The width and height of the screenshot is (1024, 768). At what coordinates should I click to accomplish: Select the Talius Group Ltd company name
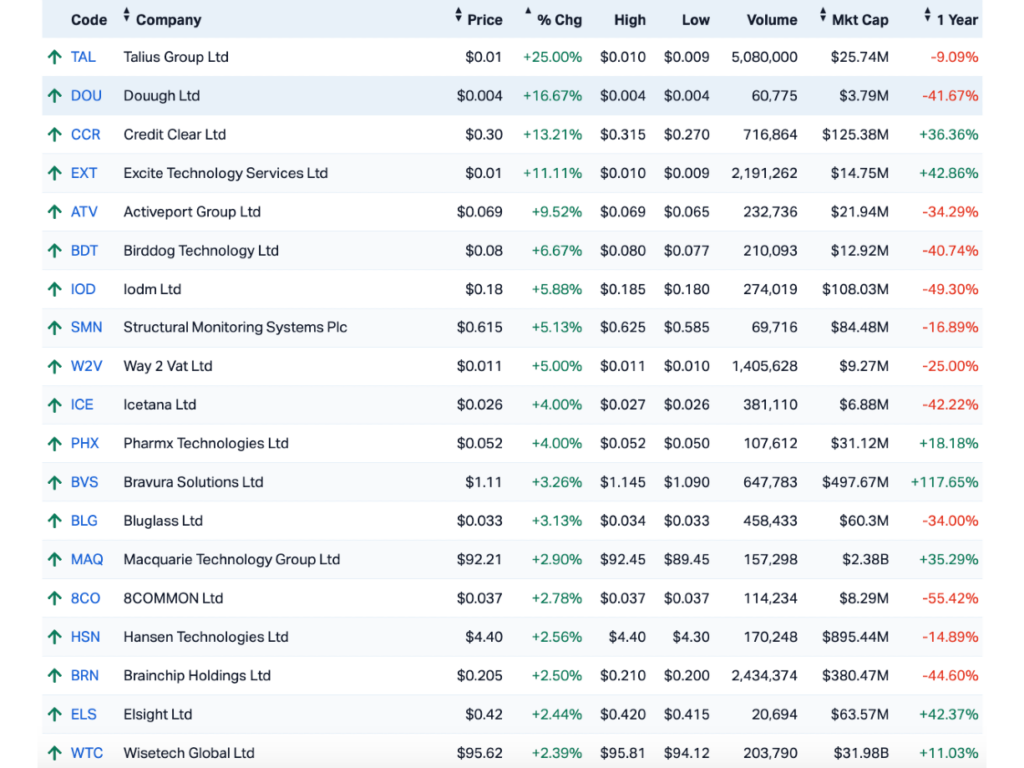[x=176, y=57]
